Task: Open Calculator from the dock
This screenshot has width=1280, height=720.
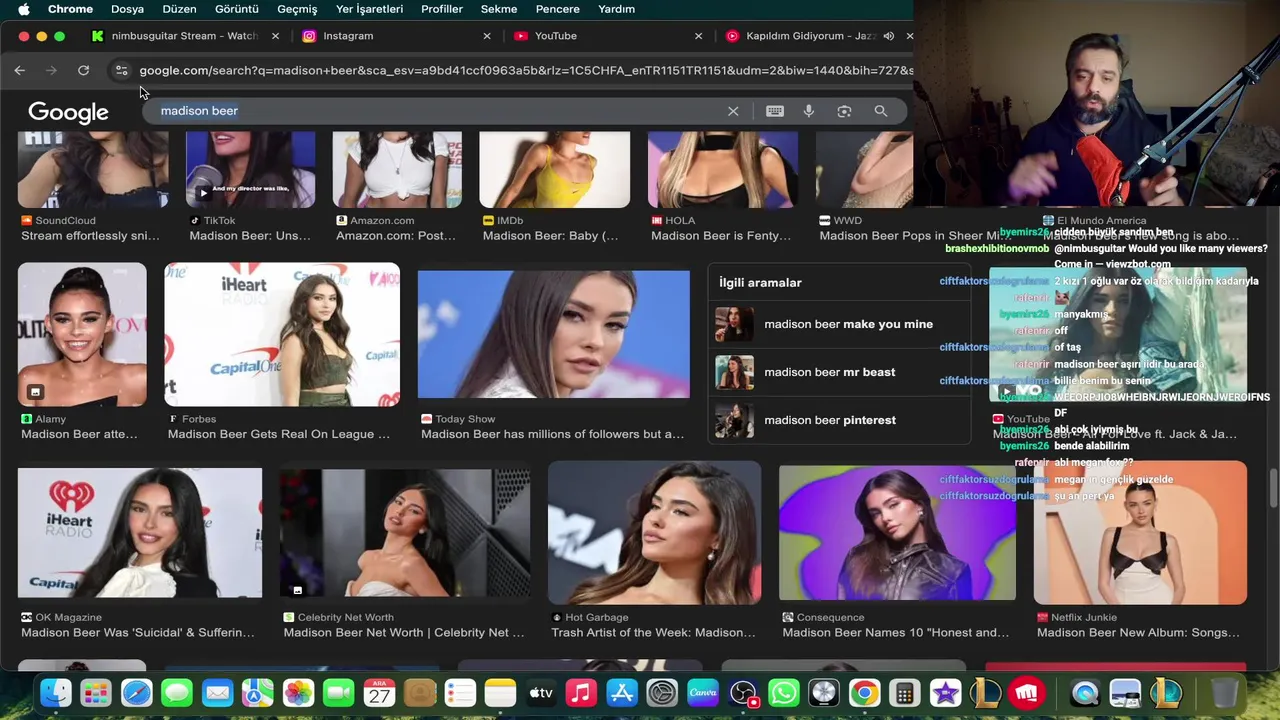Action: pos(905,693)
